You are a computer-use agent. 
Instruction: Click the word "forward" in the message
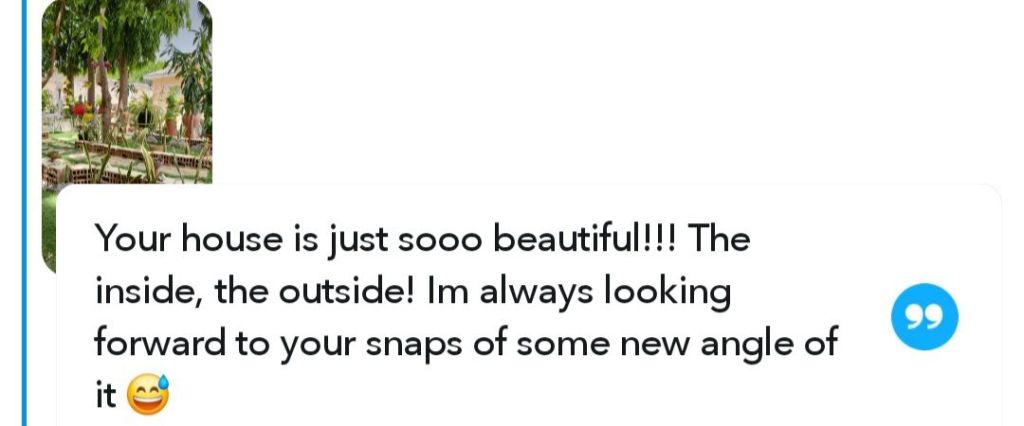point(160,344)
